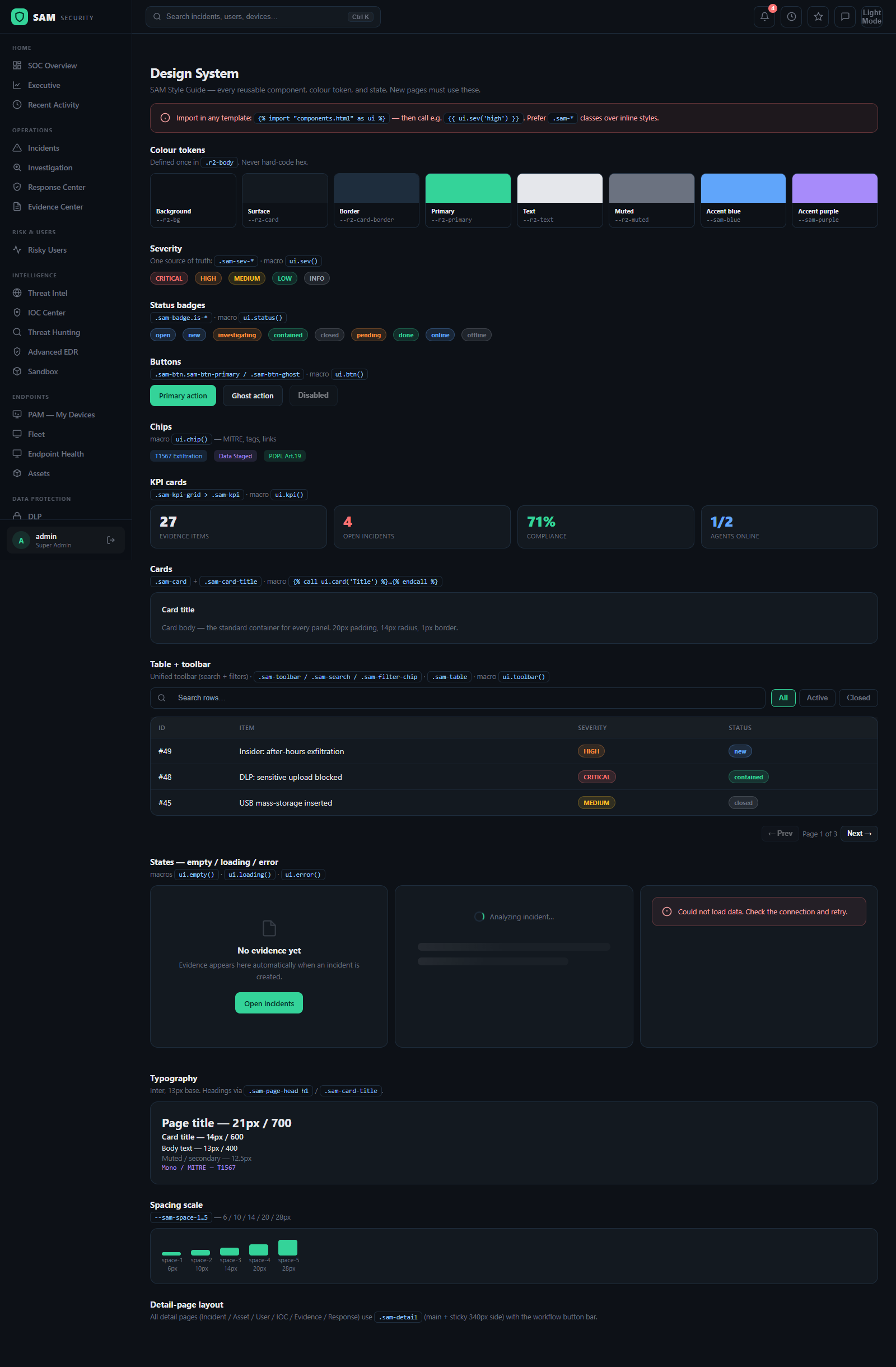This screenshot has width=896, height=1367.
Task: Click the Open incidents button
Action: (269, 1003)
